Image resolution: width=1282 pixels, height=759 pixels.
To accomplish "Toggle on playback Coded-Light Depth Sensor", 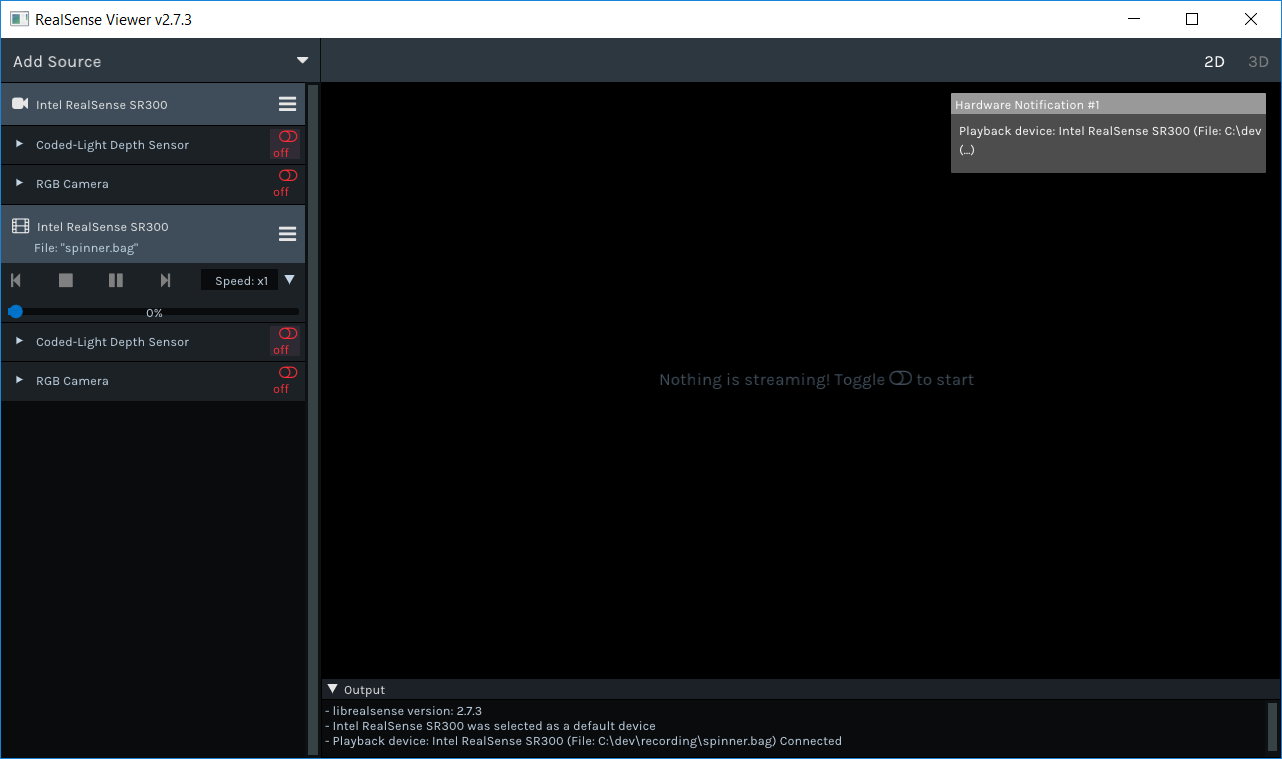I will click(x=287, y=334).
